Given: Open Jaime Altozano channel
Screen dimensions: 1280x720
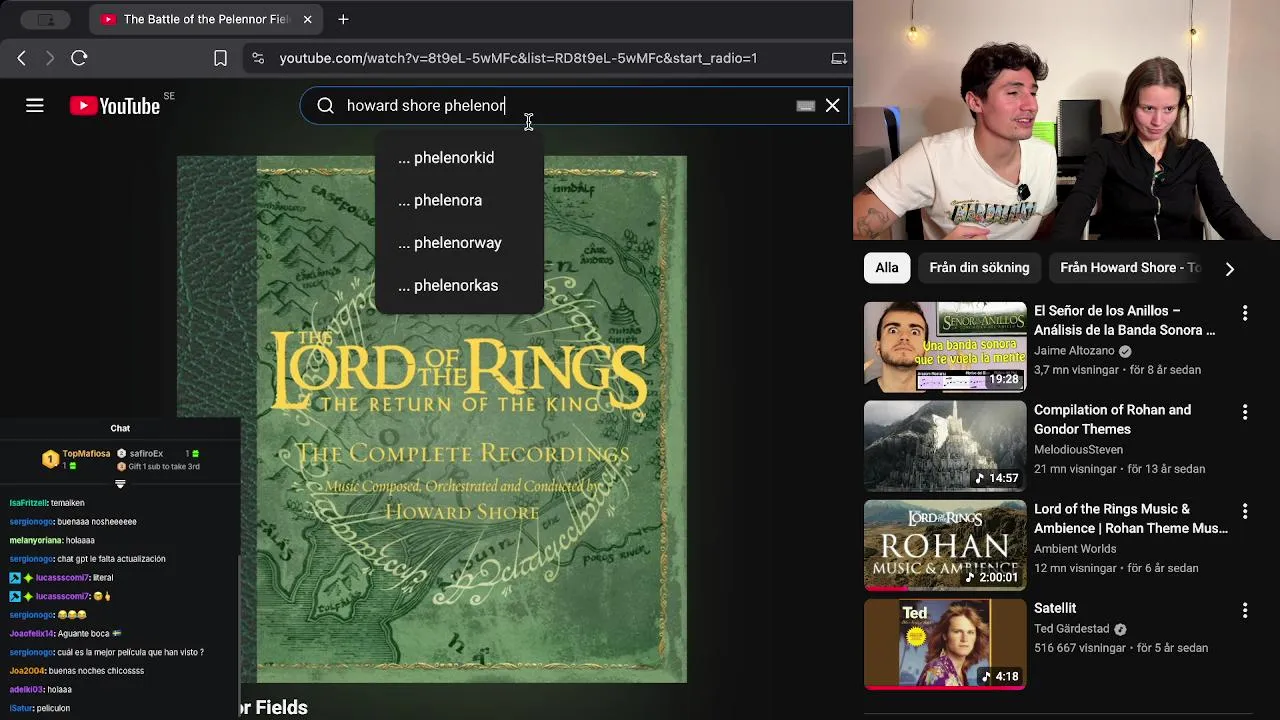Looking at the screenshot, I should [x=1074, y=351].
